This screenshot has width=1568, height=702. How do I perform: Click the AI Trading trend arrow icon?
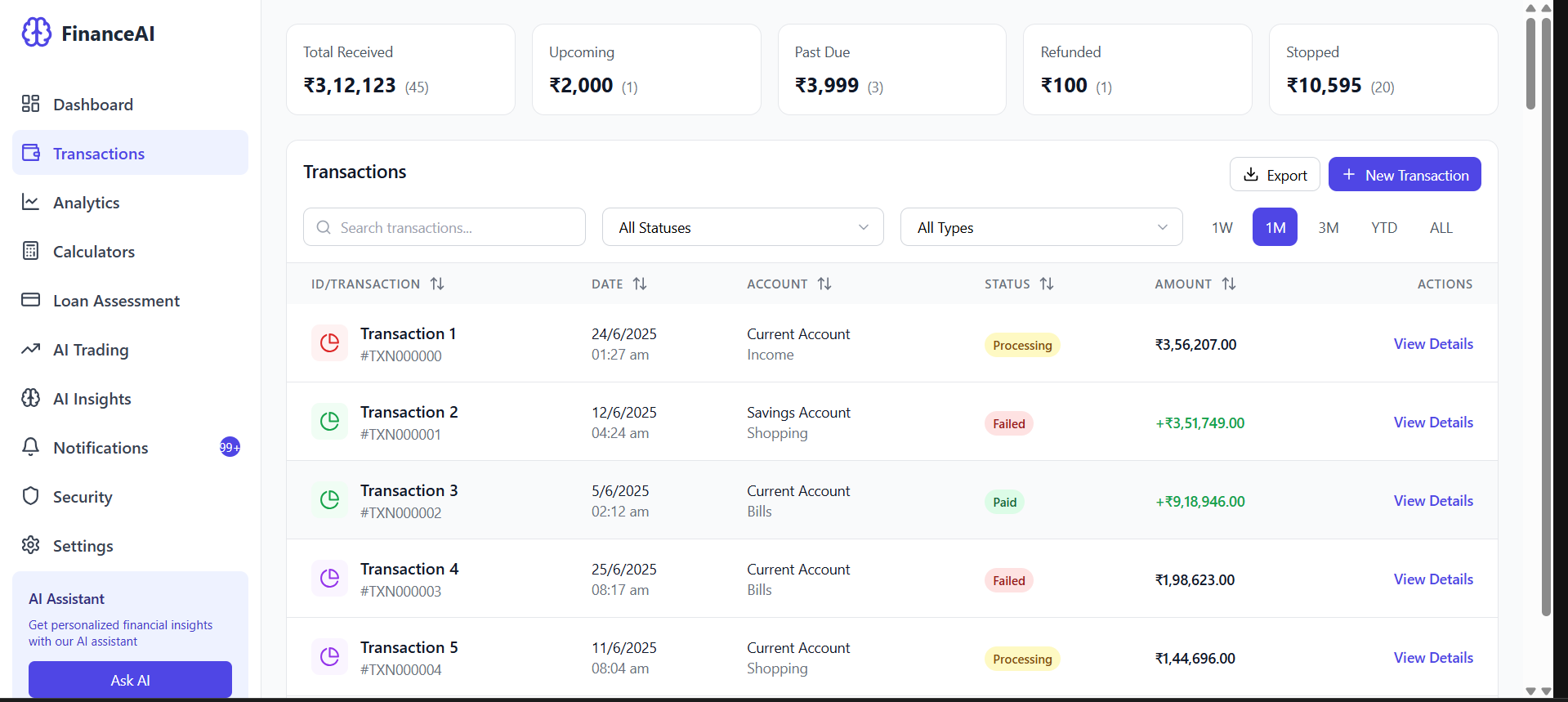(x=31, y=349)
